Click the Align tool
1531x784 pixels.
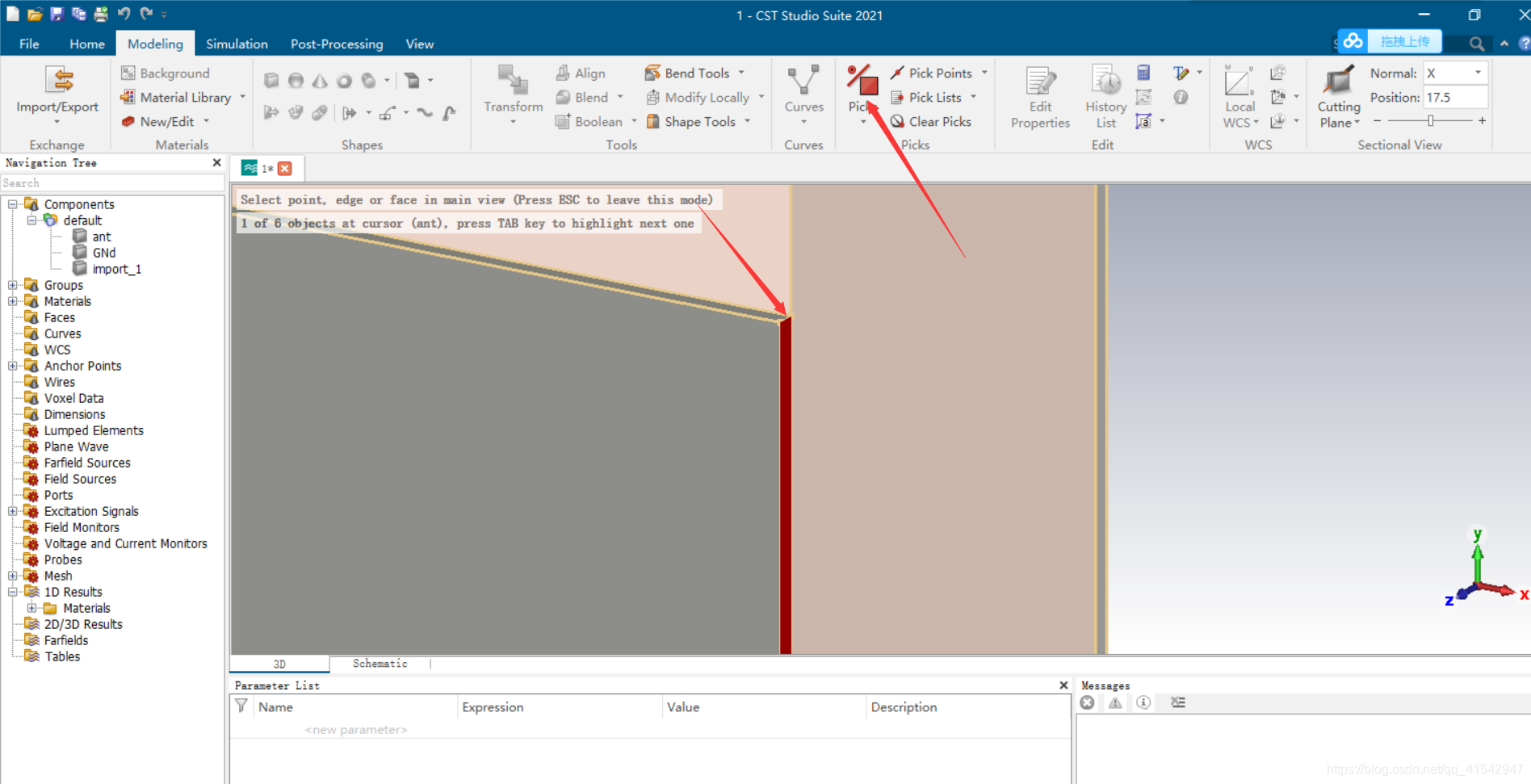581,73
